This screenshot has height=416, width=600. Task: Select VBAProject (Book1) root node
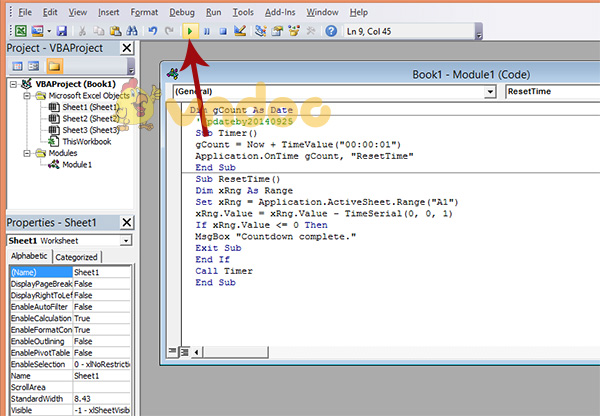pyautogui.click(x=75, y=84)
